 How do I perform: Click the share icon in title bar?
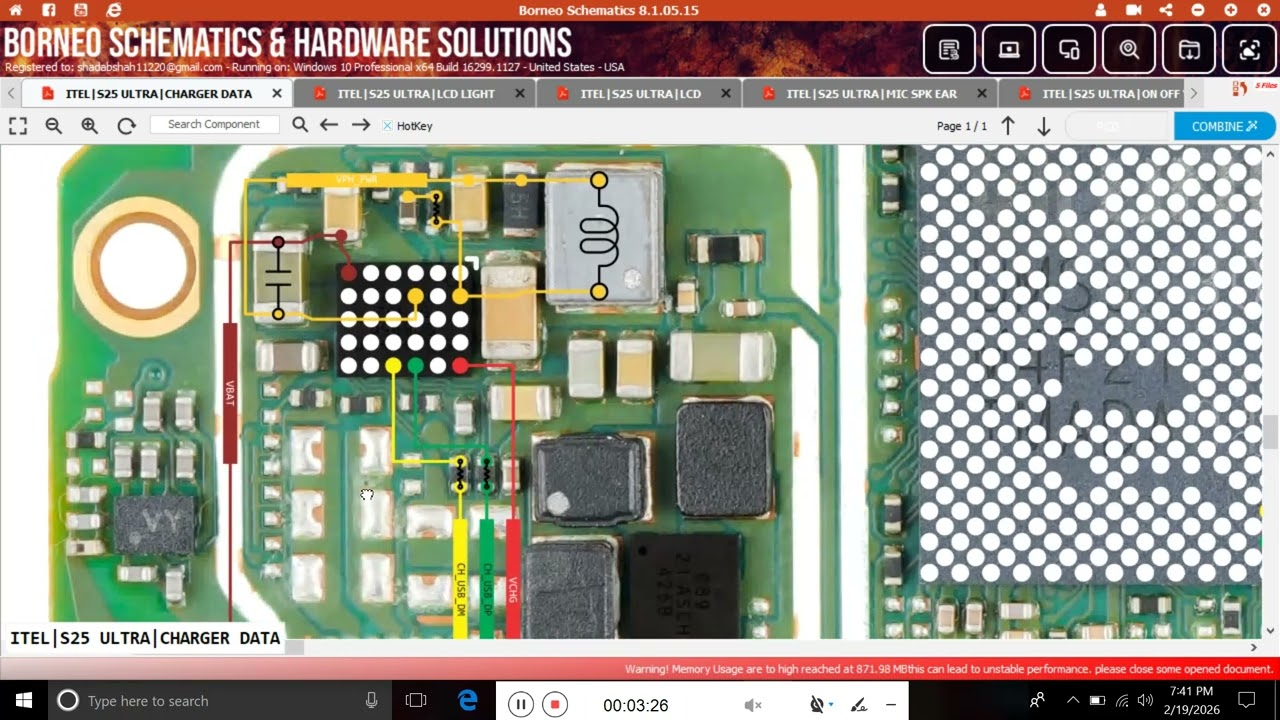pyautogui.click(x=1166, y=10)
